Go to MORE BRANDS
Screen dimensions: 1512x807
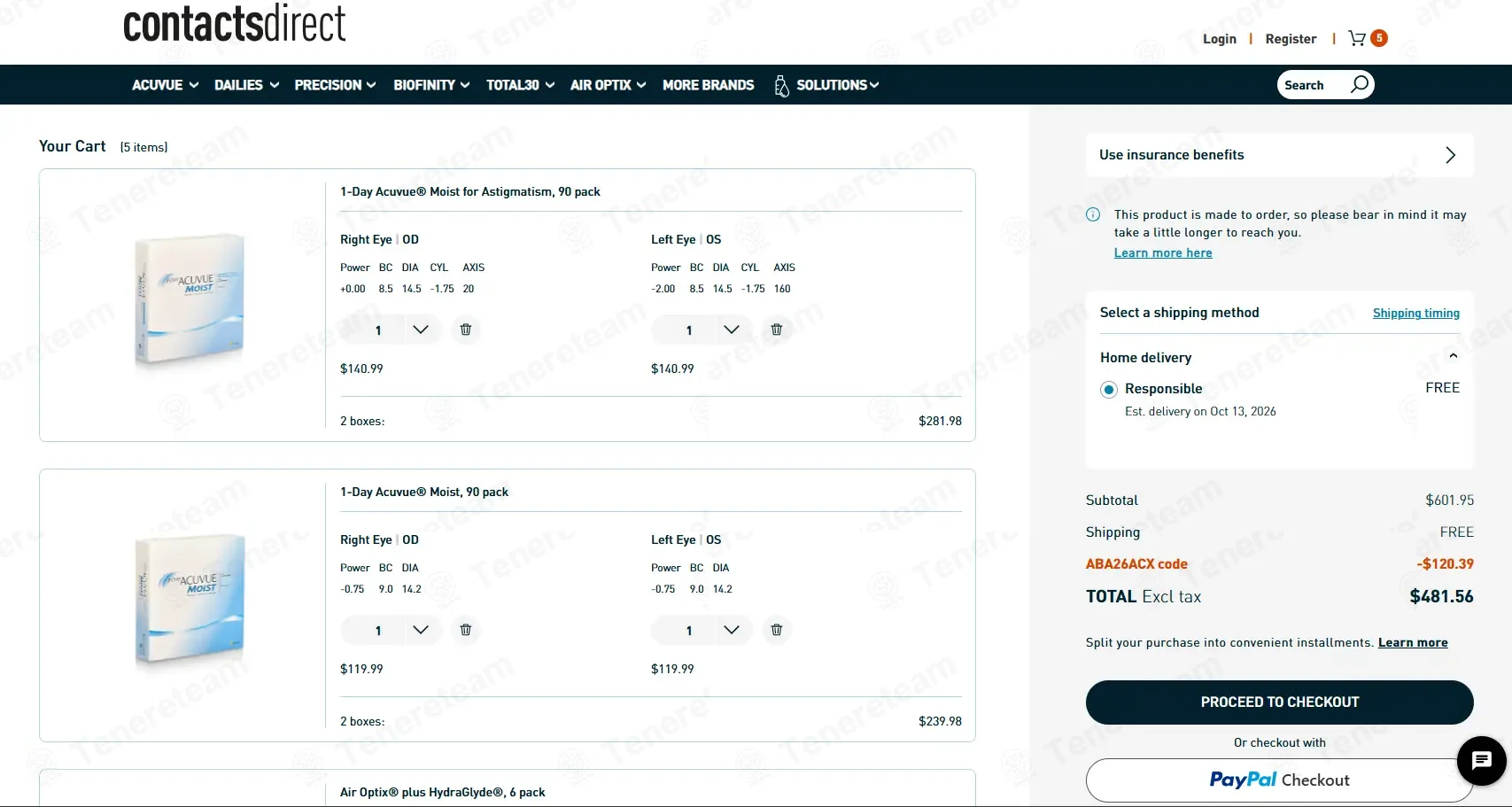[709, 85]
